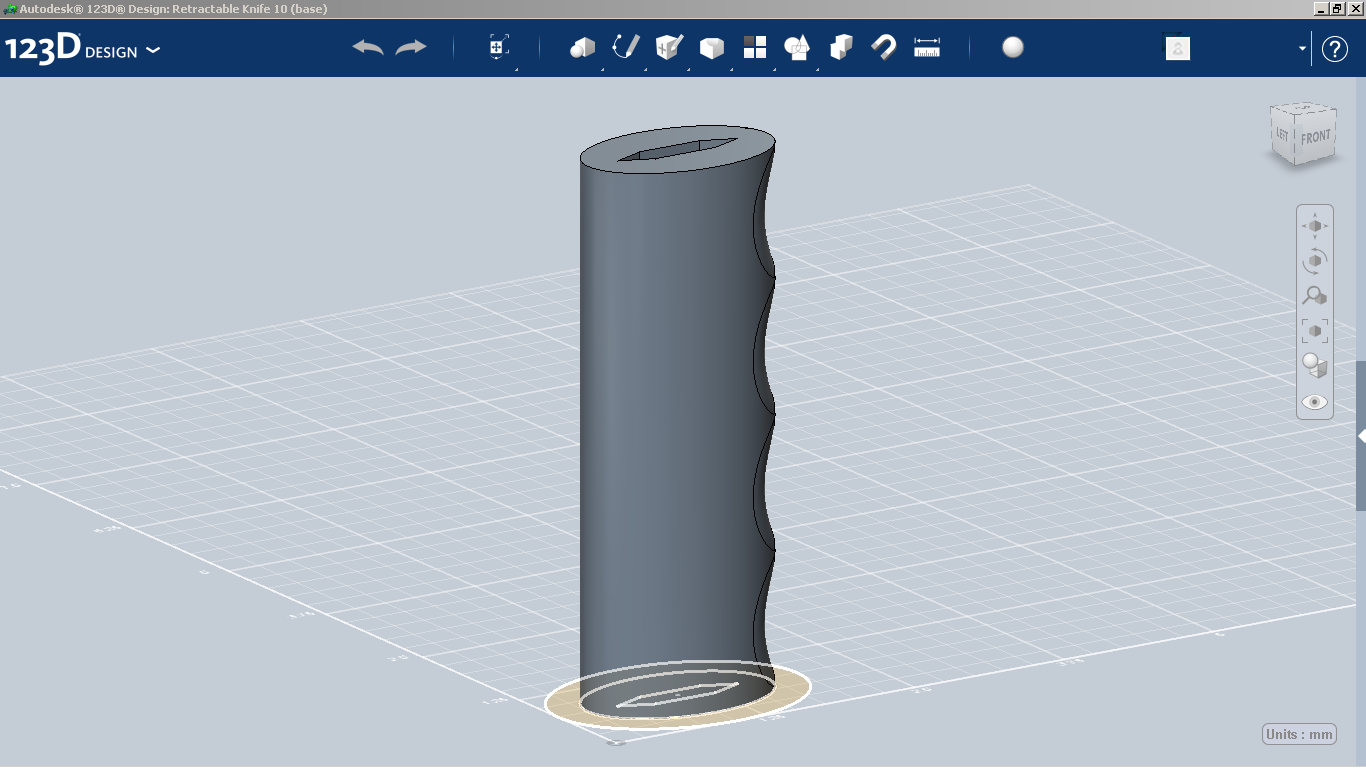Click the FRONT face of the view cube
The width and height of the screenshot is (1366, 768).
point(1315,135)
